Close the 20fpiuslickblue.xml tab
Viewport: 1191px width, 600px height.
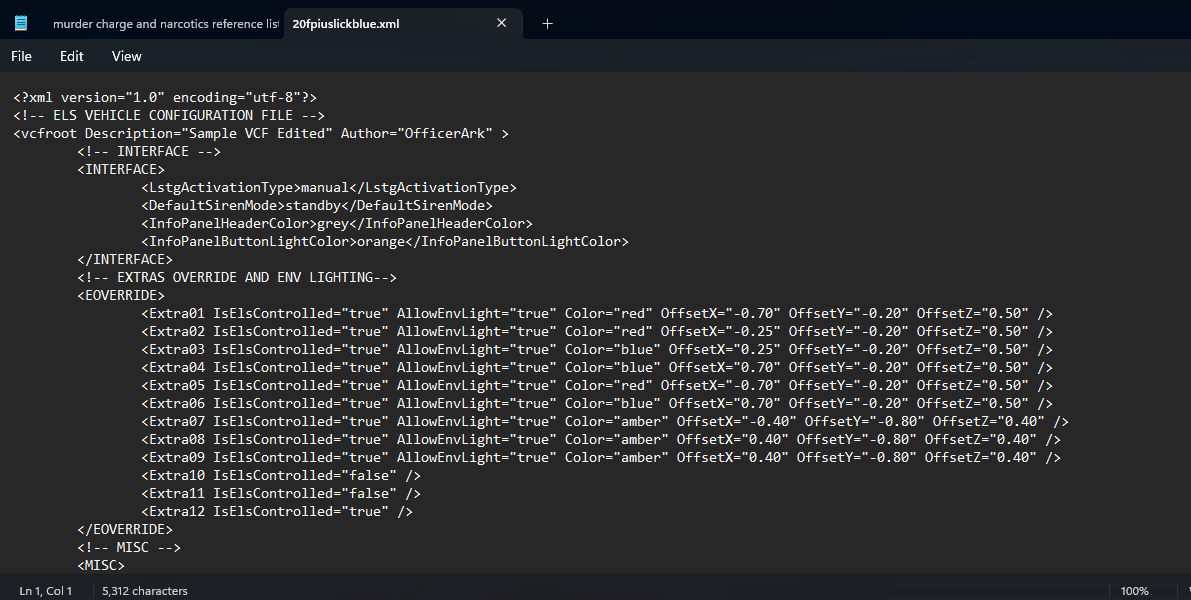[502, 23]
